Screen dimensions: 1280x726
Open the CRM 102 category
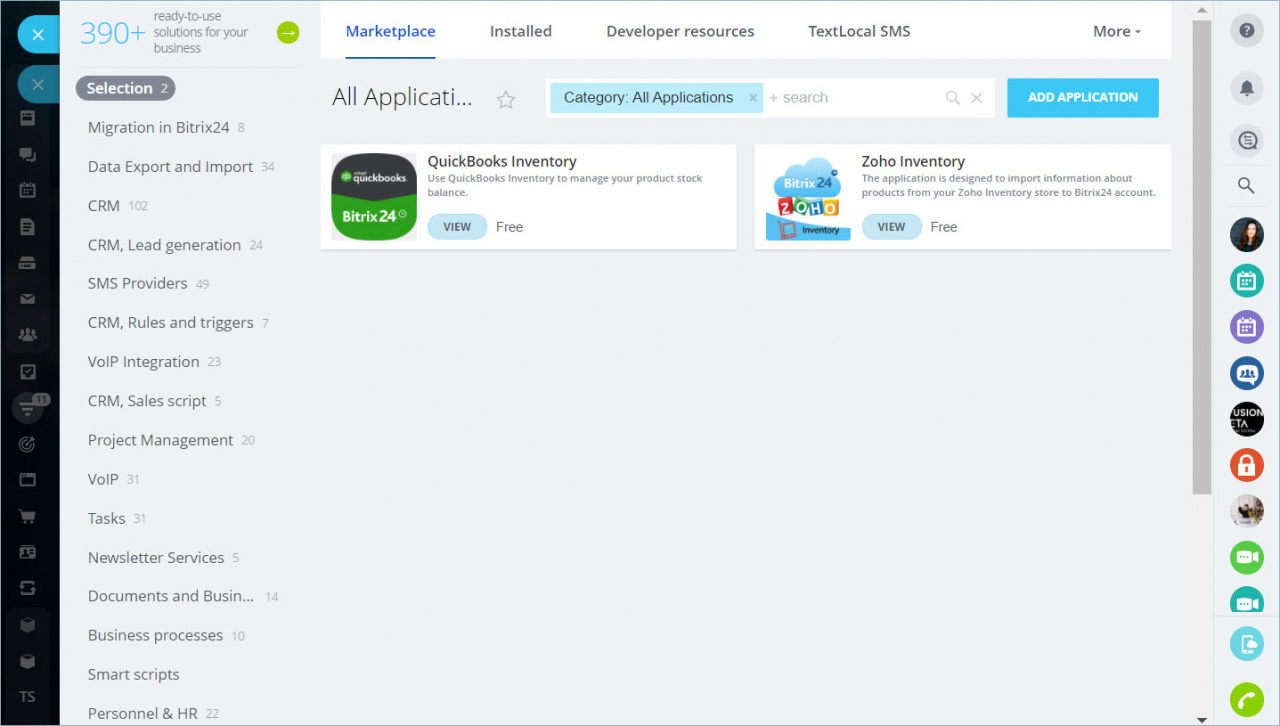click(104, 206)
